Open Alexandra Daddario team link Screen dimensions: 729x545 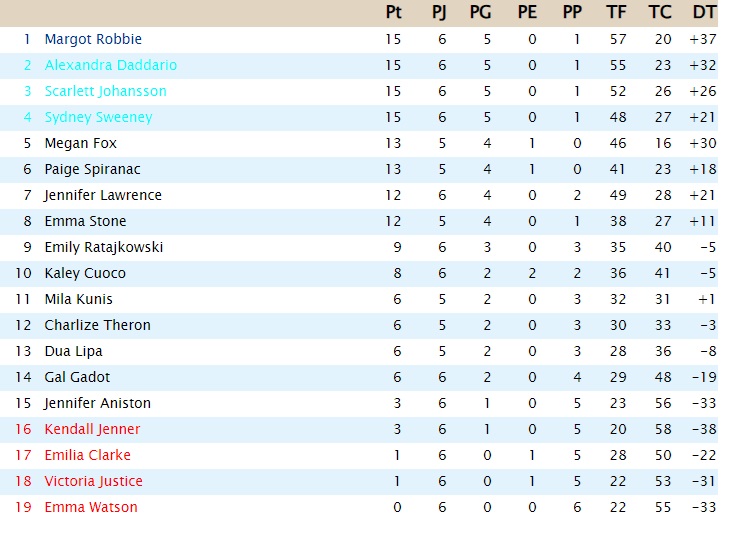coord(111,65)
